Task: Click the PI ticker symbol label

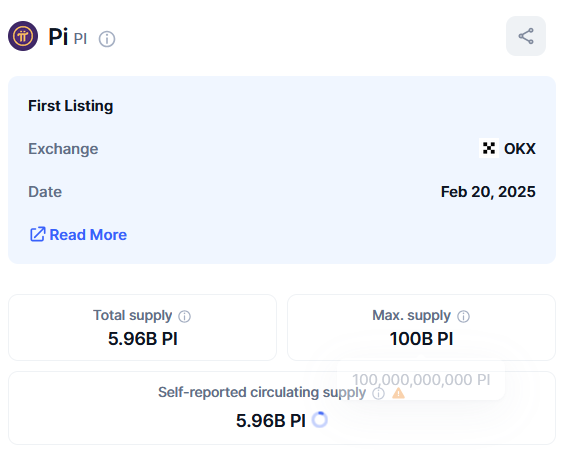Action: (80, 39)
